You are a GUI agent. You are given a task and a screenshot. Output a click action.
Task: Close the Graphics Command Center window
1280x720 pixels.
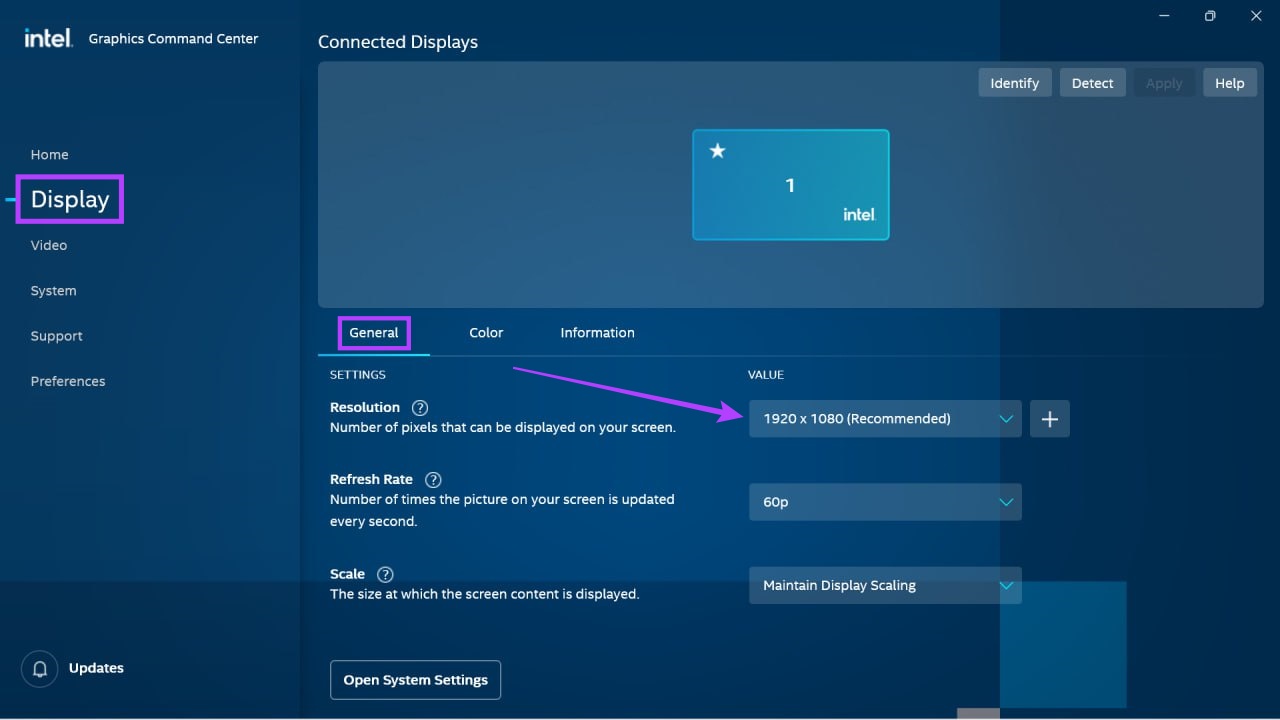[1256, 15]
